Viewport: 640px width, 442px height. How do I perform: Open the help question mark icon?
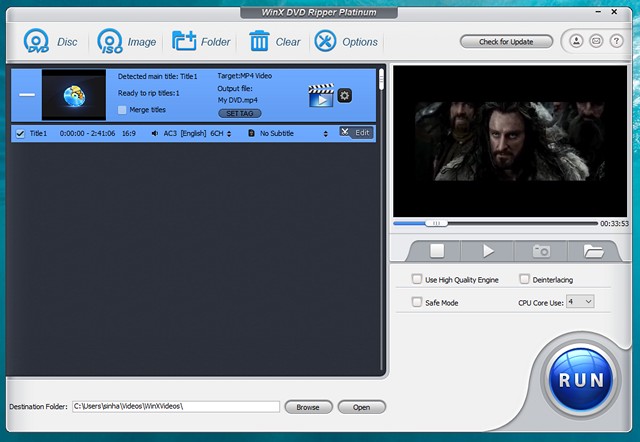[x=616, y=41]
